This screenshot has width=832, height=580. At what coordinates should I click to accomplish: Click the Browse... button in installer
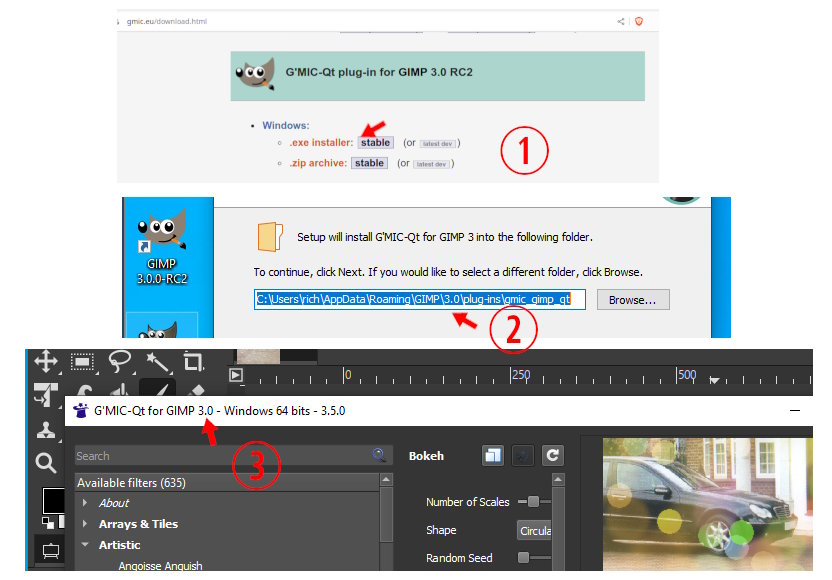point(633,300)
